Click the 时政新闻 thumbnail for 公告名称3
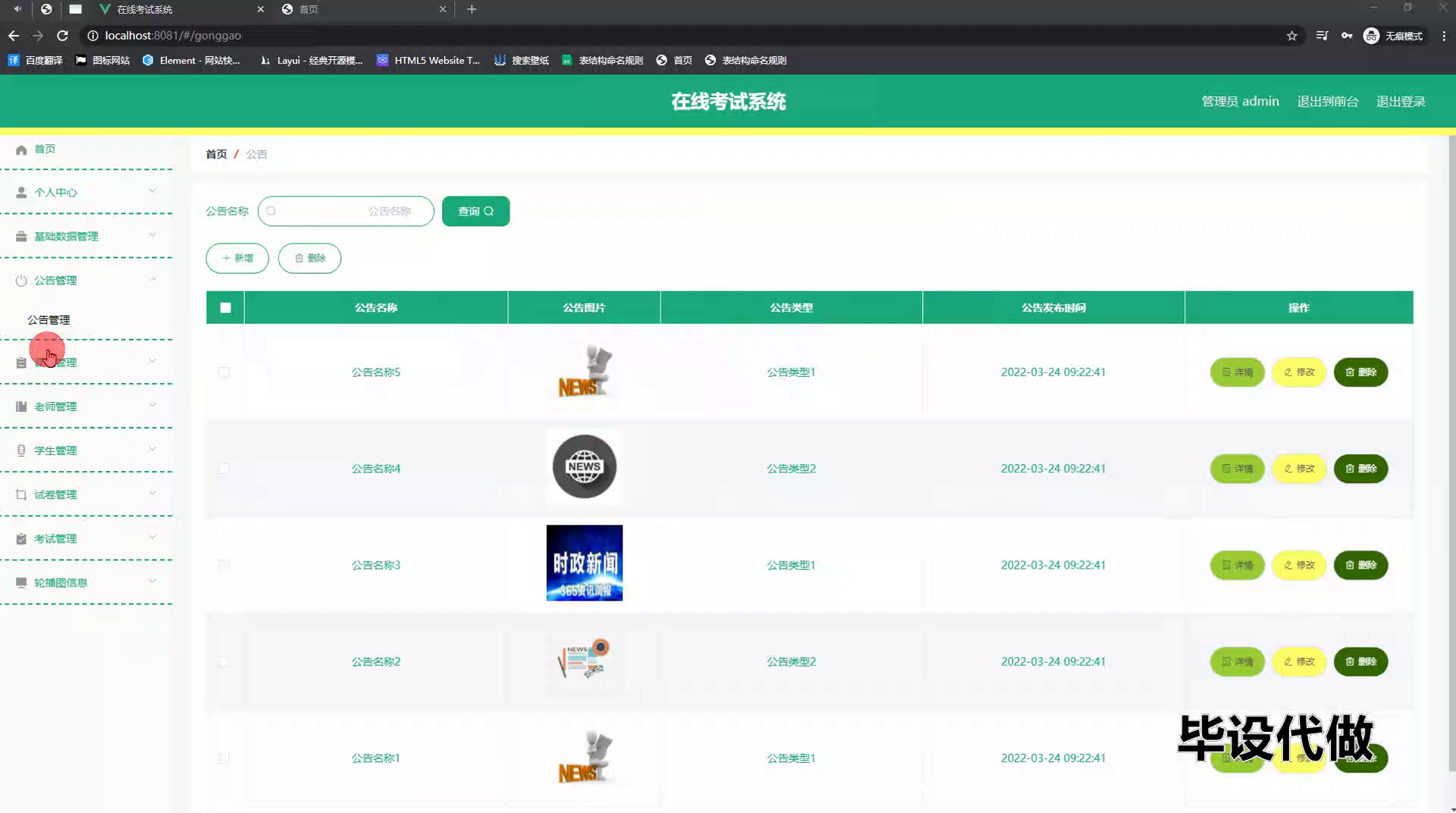The height and width of the screenshot is (813, 1456). 584,563
